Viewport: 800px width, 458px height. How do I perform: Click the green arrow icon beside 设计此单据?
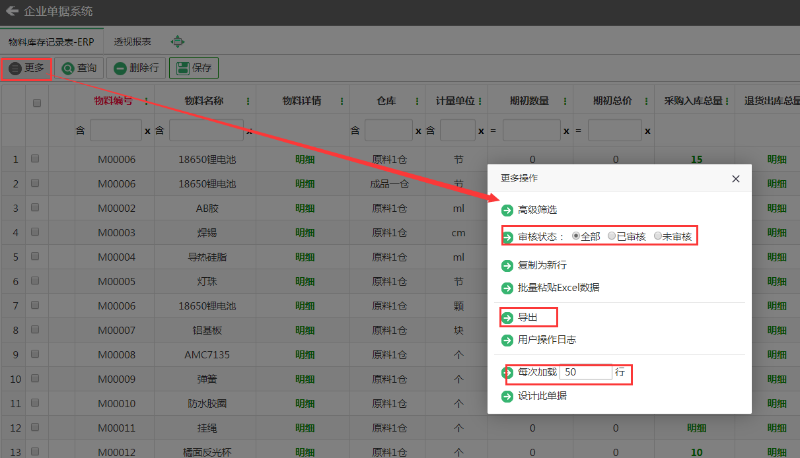click(x=507, y=396)
